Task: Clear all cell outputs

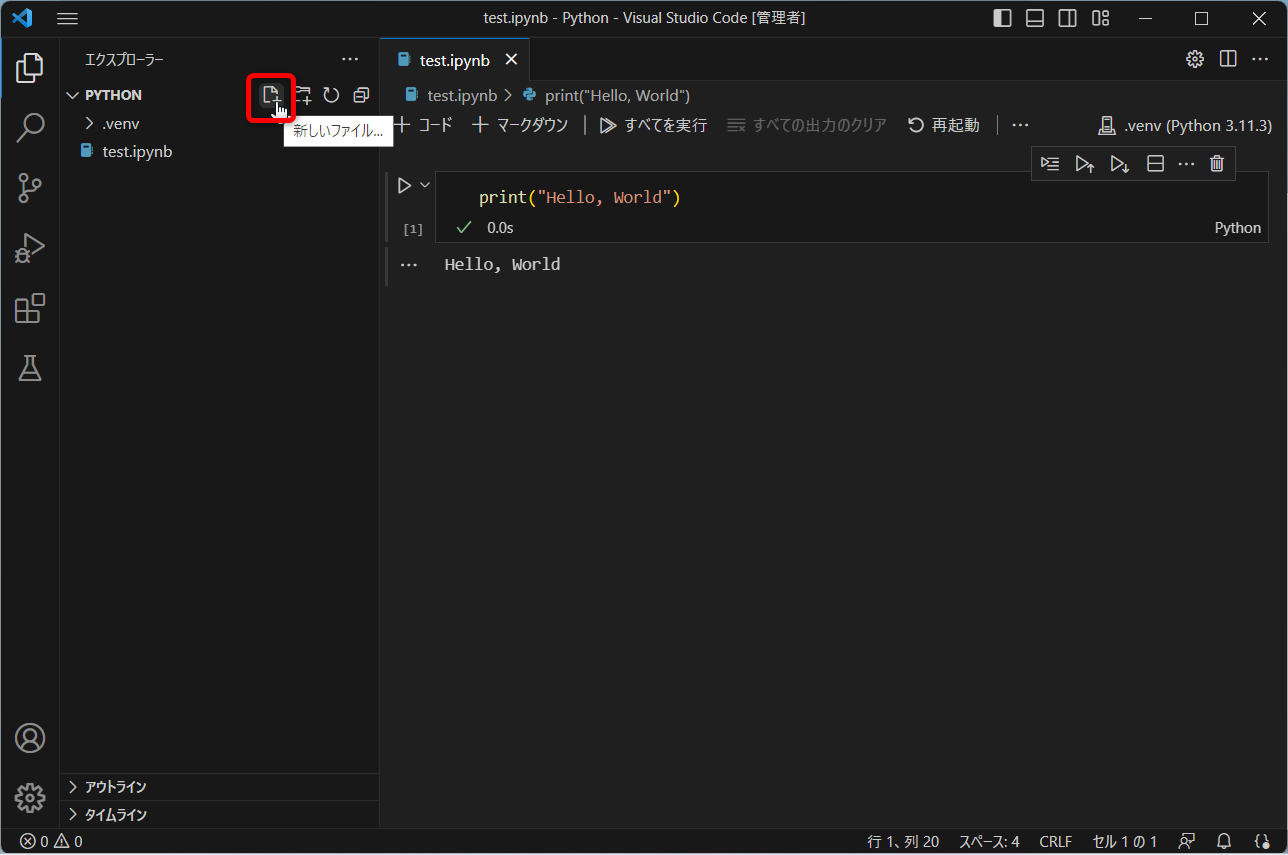Action: tap(806, 125)
